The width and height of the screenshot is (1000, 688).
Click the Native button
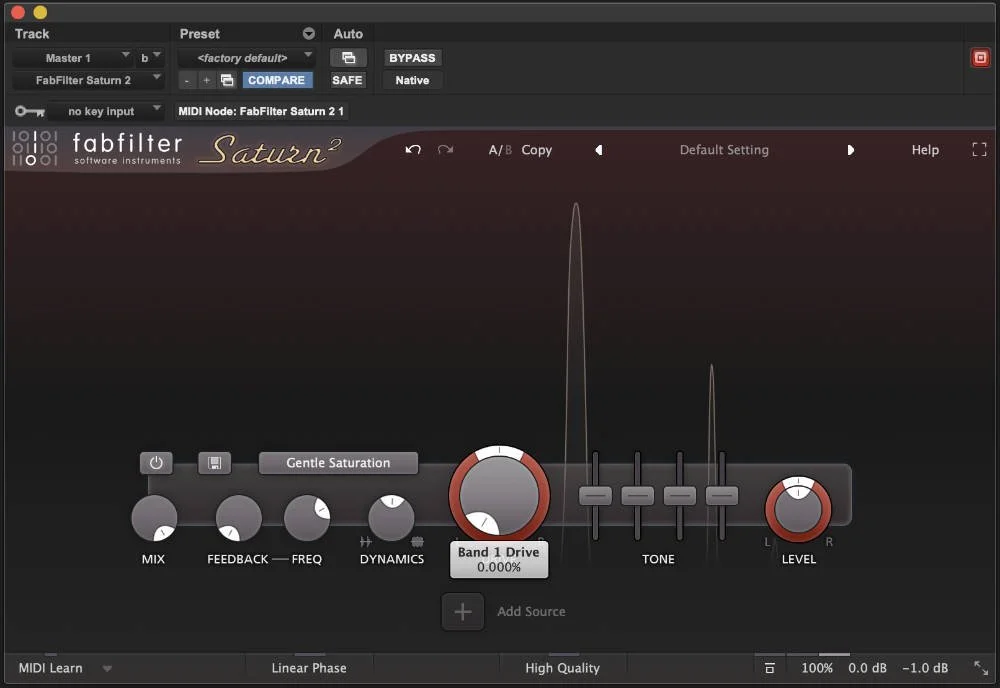pyautogui.click(x=412, y=80)
